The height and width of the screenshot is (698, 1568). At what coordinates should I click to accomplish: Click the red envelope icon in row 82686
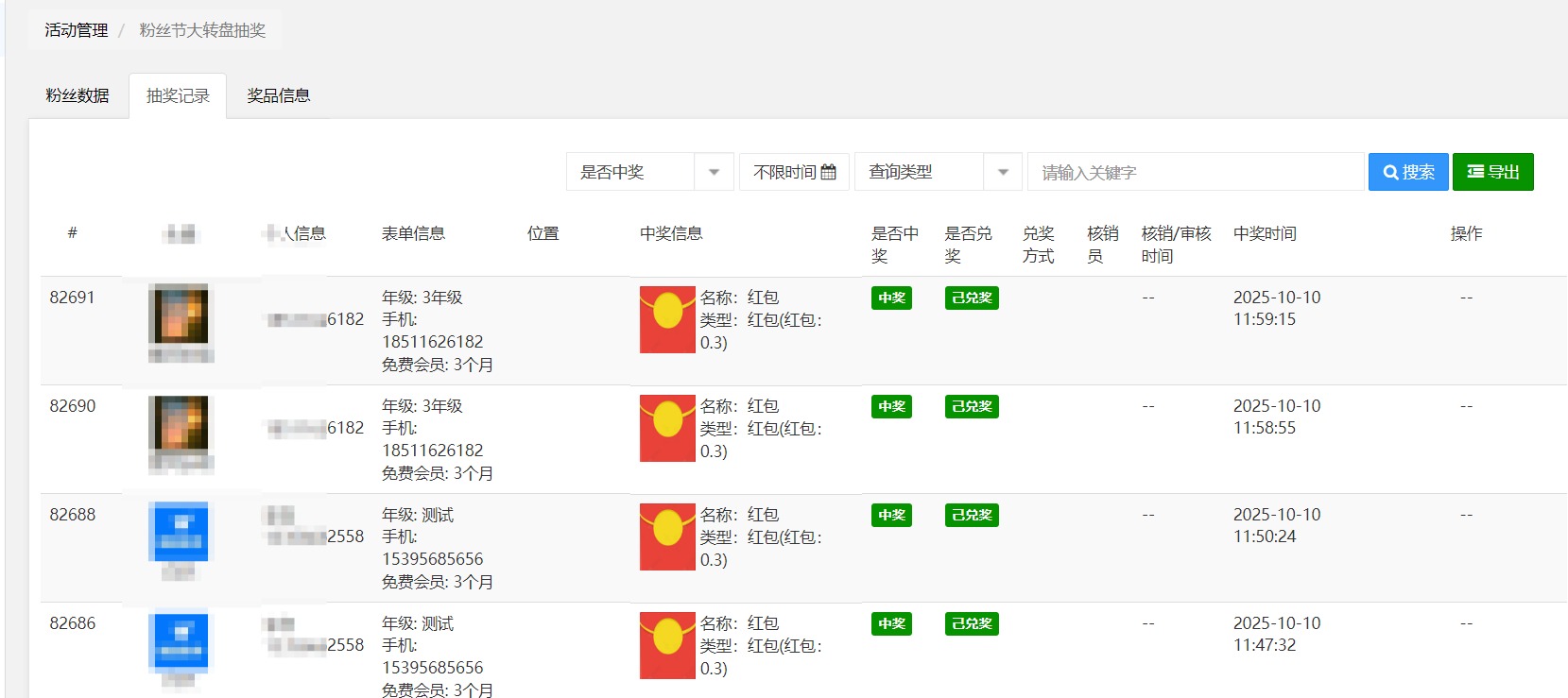(x=667, y=645)
